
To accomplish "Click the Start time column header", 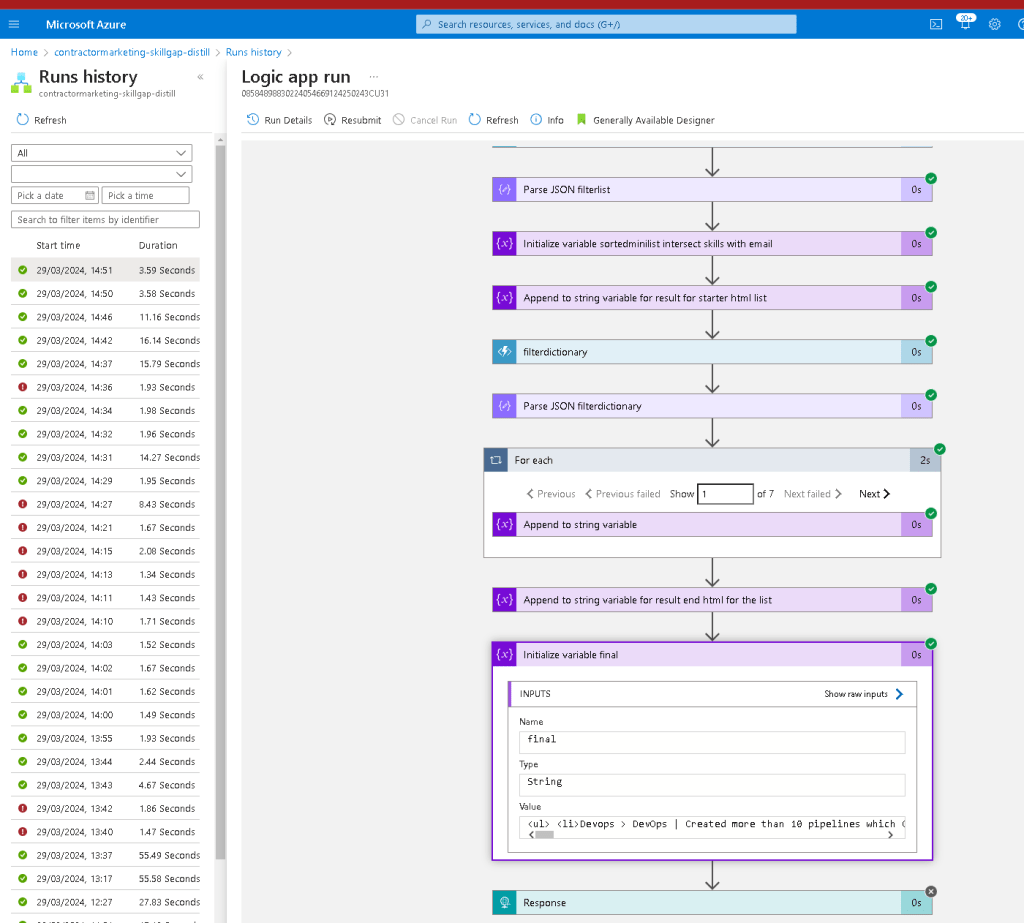I will [58, 246].
